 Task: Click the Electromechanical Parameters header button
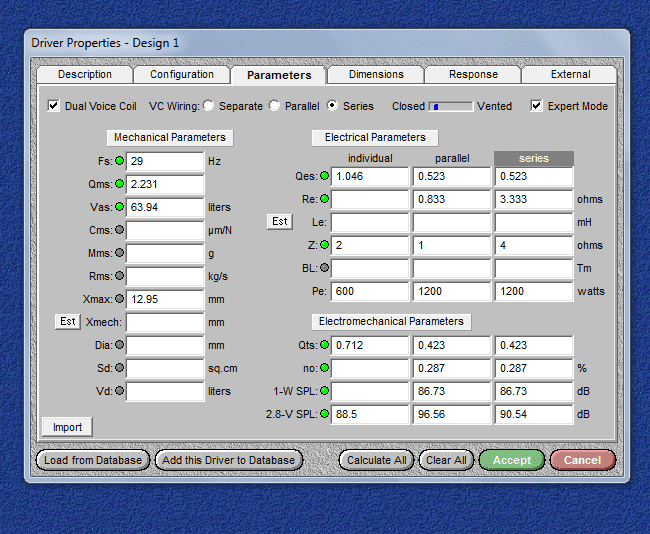pos(391,322)
